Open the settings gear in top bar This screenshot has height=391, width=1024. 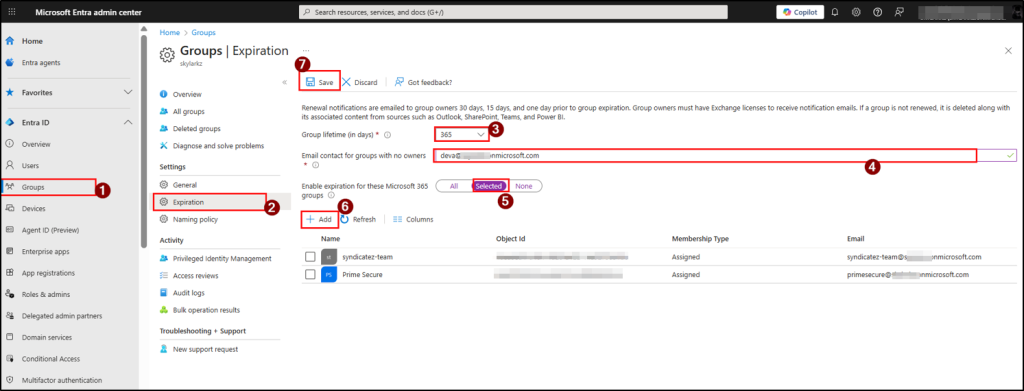[856, 12]
